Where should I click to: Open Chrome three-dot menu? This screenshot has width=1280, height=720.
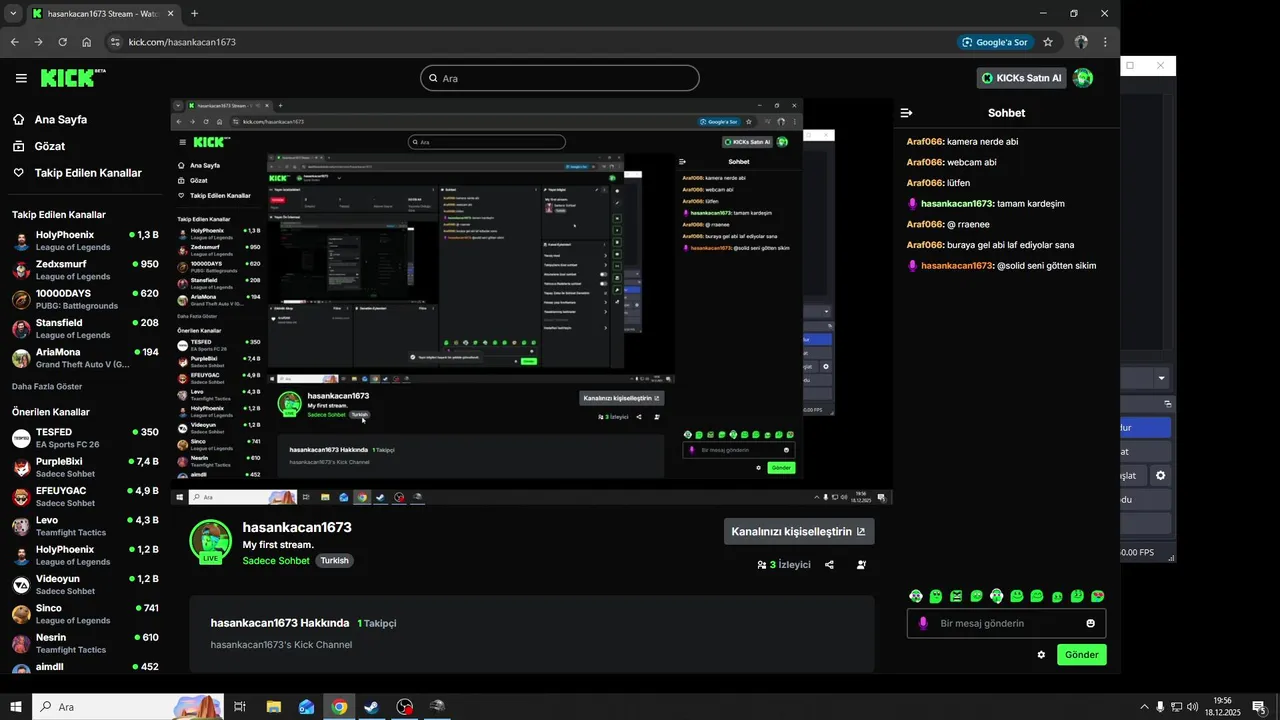[1105, 42]
